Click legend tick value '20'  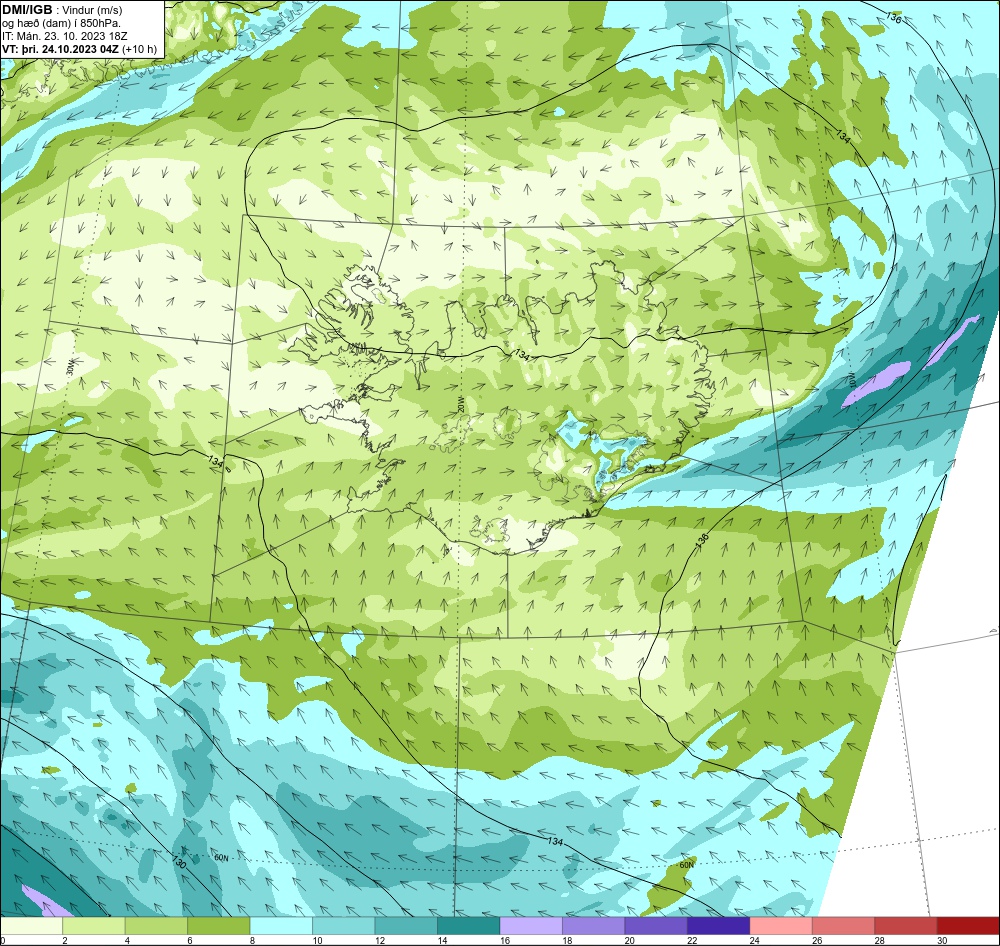coord(629,940)
